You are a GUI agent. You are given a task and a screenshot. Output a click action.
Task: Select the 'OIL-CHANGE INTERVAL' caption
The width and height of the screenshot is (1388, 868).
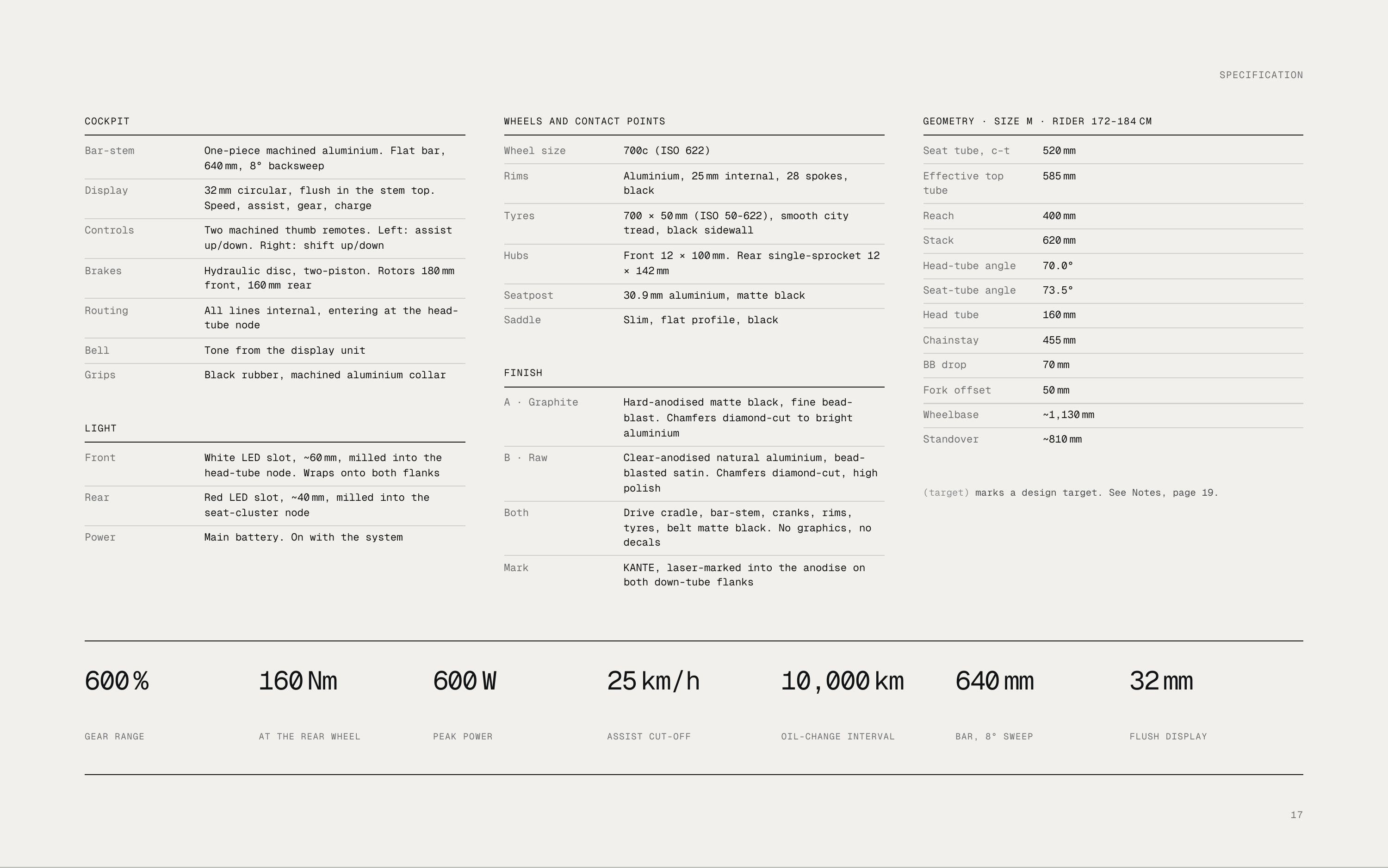[x=838, y=737]
